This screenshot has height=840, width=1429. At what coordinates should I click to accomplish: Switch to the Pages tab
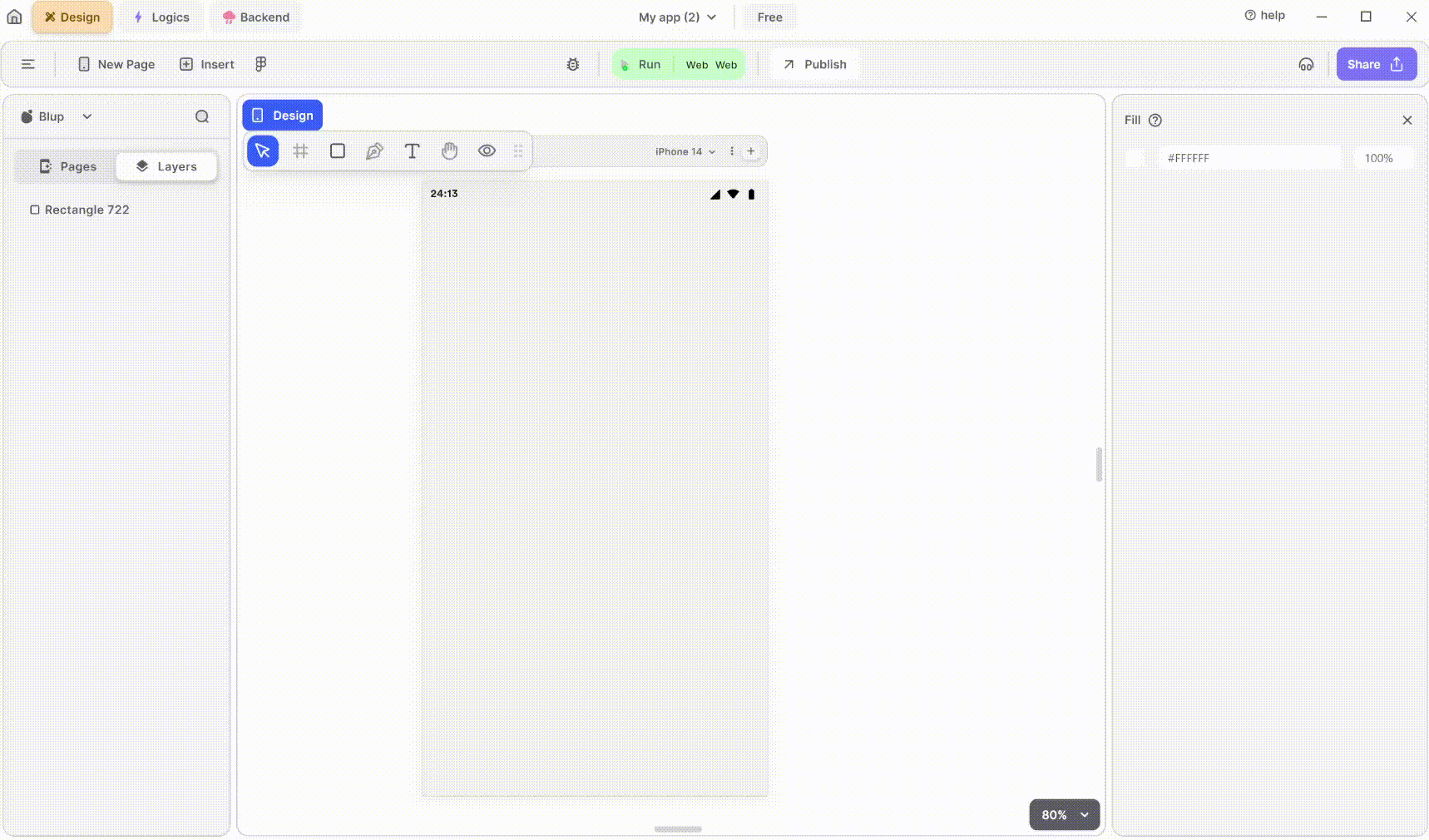coord(67,166)
